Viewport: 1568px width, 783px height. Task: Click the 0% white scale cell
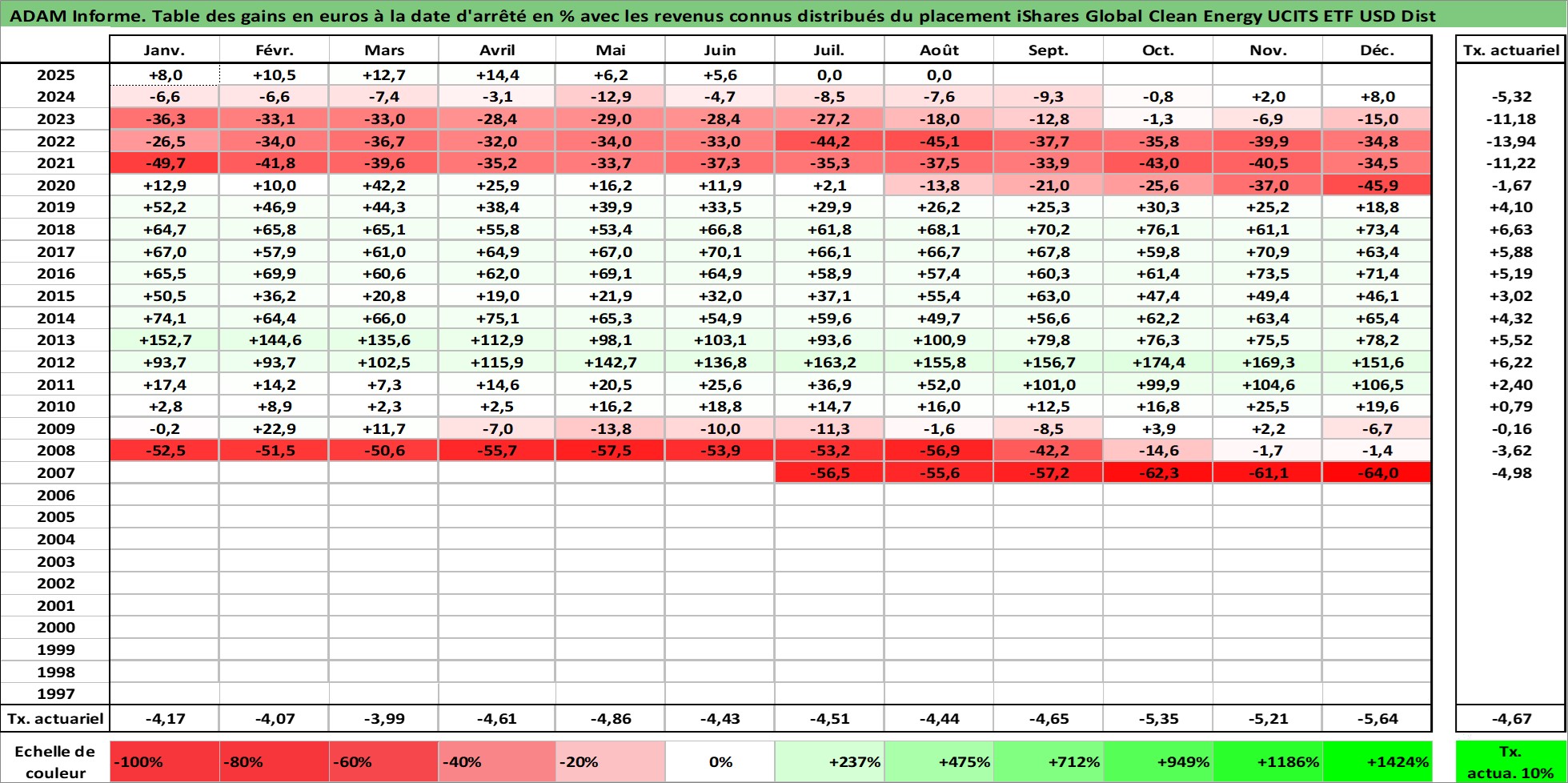[720, 761]
